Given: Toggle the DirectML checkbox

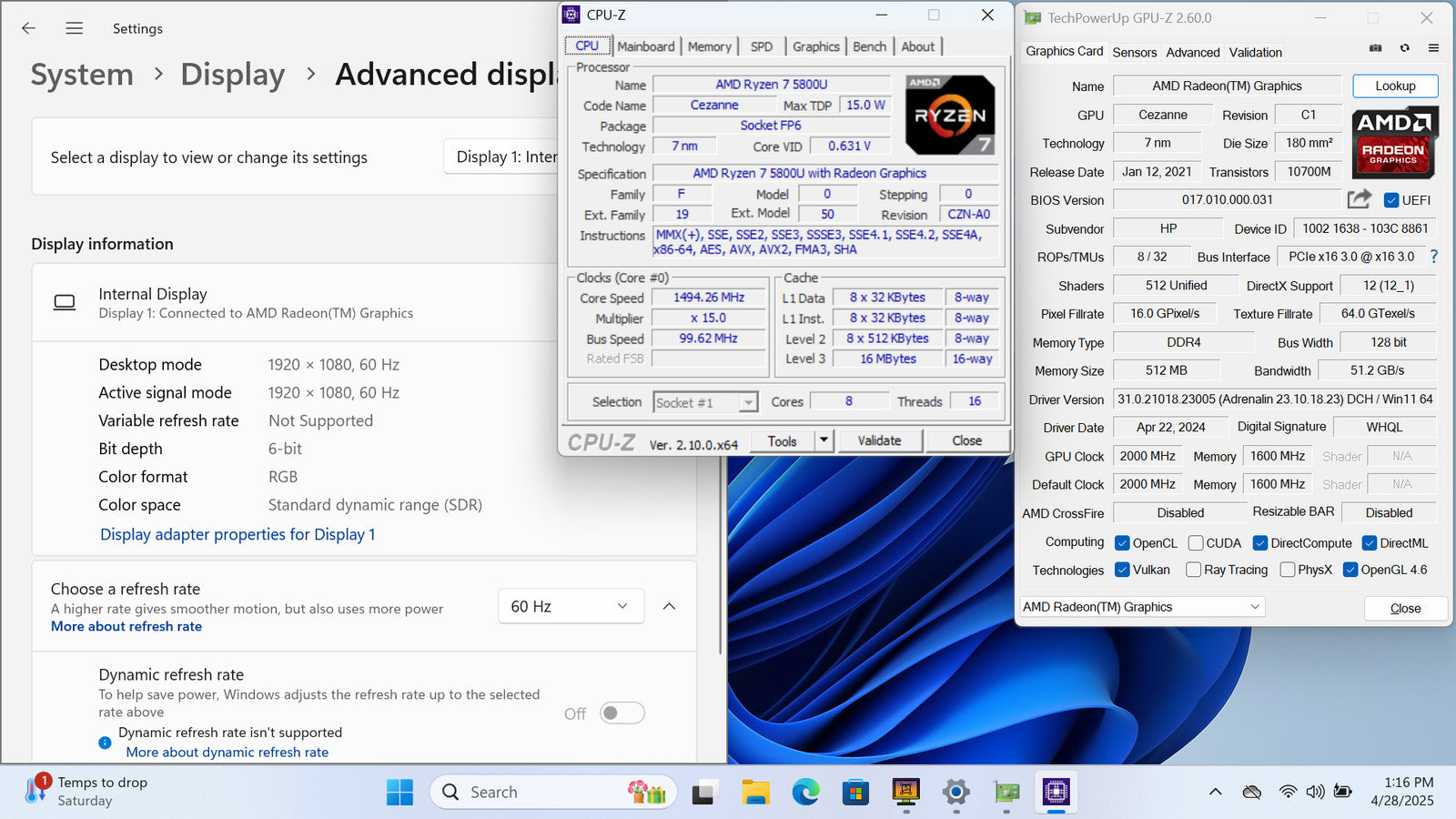Looking at the screenshot, I should (1370, 543).
